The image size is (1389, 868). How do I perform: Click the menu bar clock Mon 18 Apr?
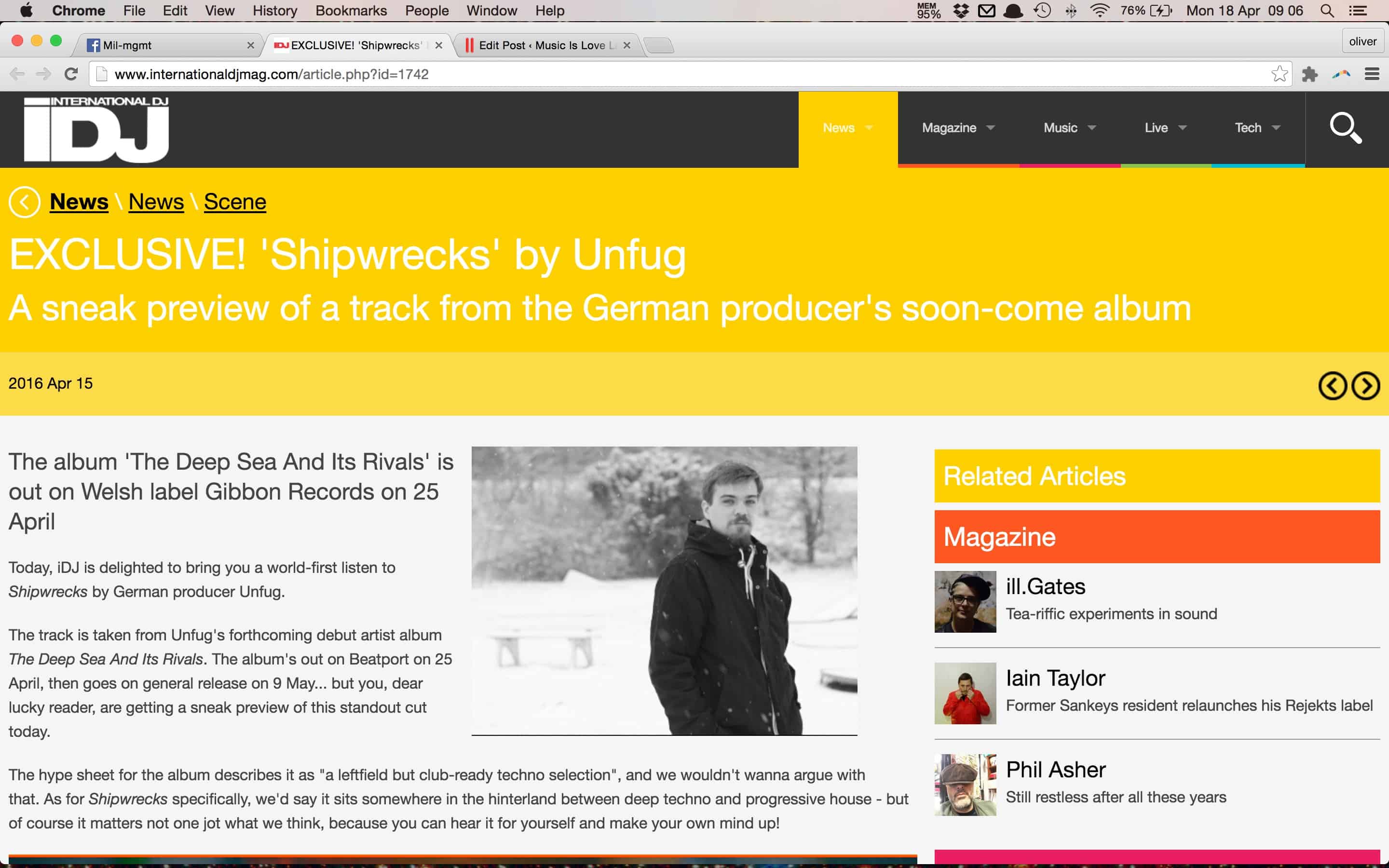(1244, 10)
